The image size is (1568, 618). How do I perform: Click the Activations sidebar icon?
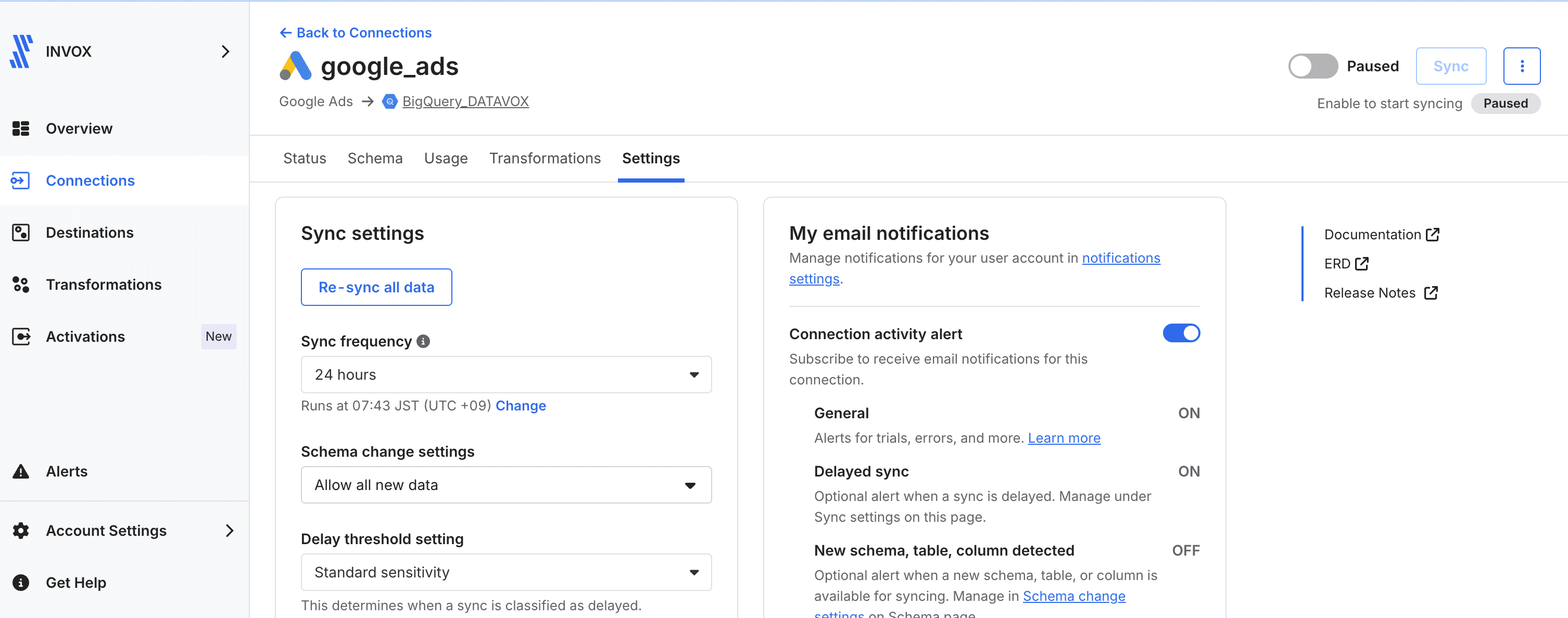pos(21,337)
